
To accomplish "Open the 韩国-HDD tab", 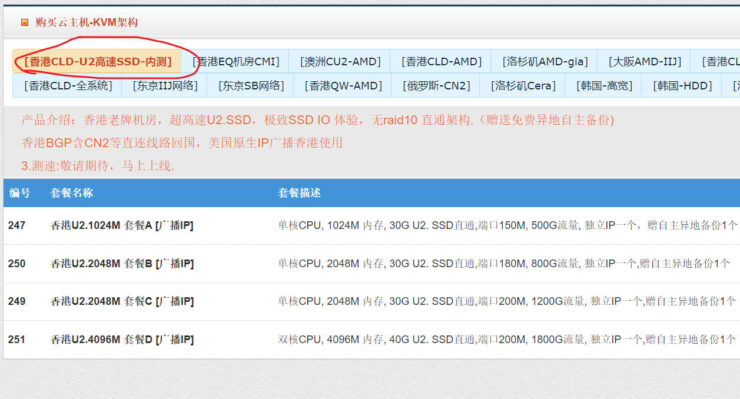I will pos(682,86).
